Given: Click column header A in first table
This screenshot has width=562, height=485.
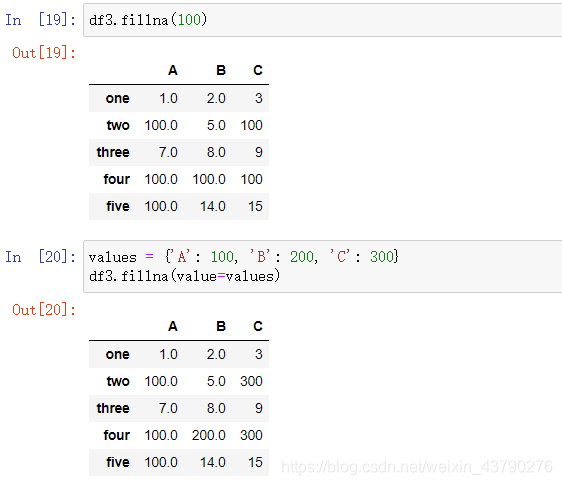Looking at the screenshot, I should (173, 70).
